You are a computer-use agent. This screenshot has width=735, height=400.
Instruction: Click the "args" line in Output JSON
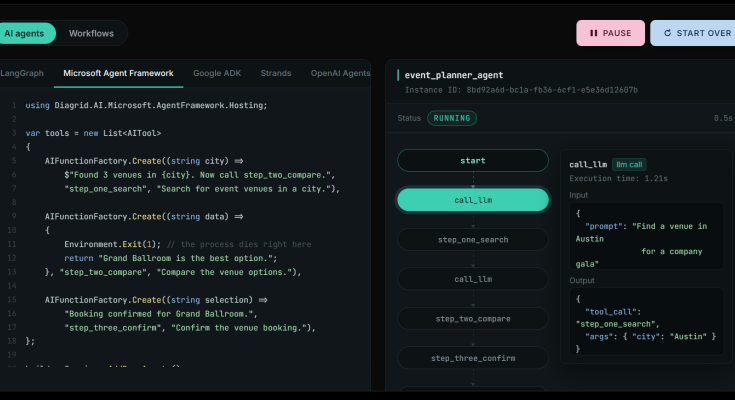click(650, 337)
